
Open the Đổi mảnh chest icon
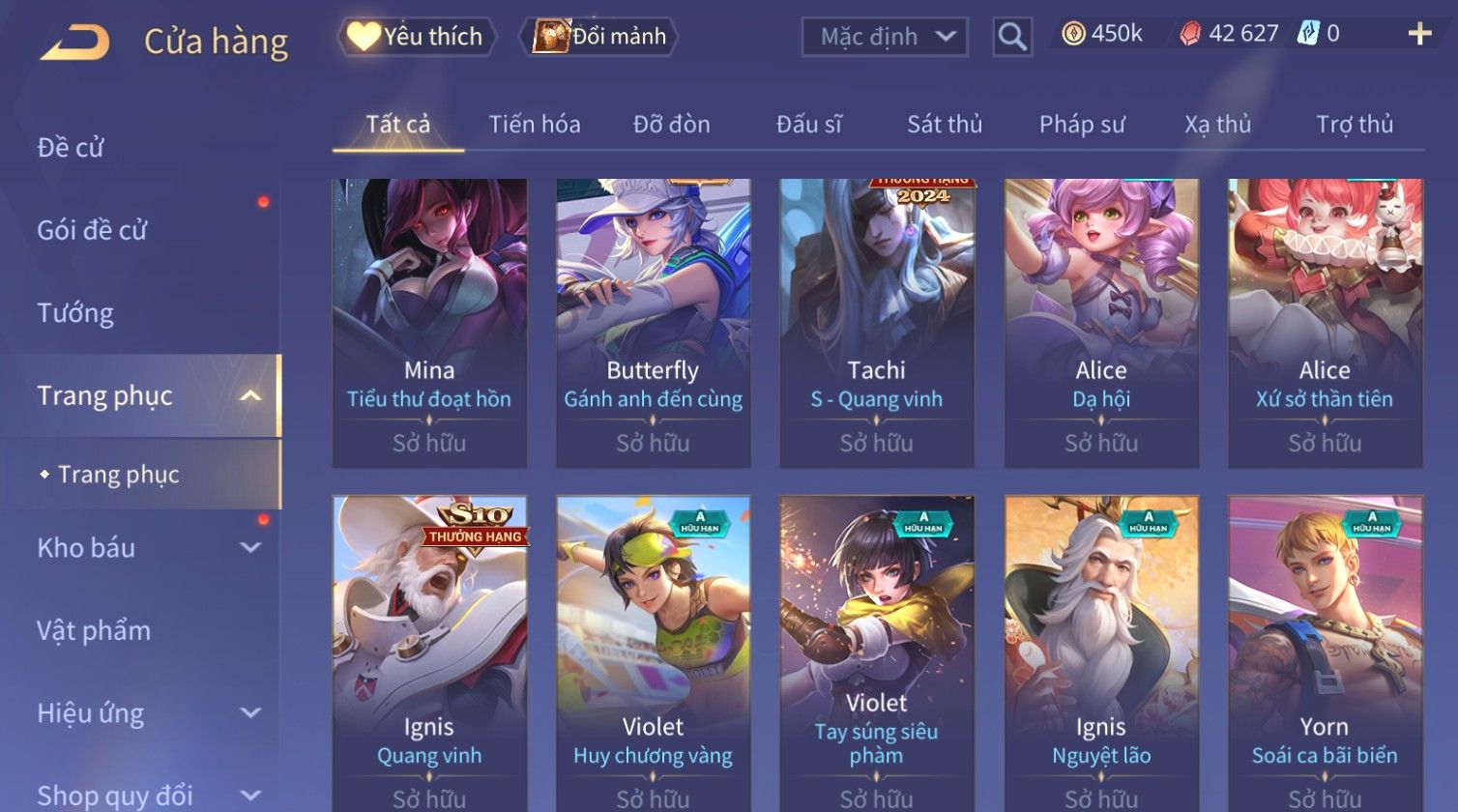coord(551,36)
